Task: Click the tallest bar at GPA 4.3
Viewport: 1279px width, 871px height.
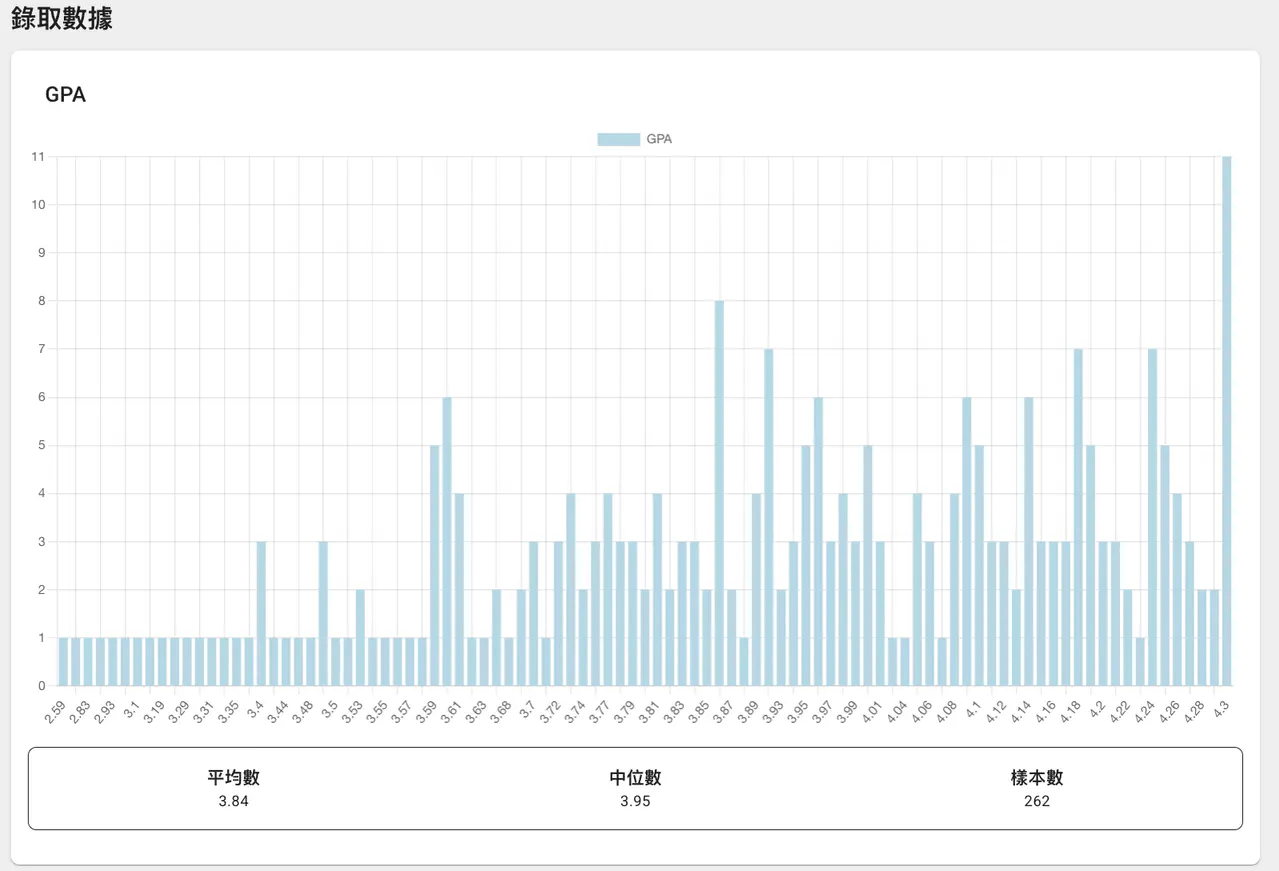Action: point(1226,421)
